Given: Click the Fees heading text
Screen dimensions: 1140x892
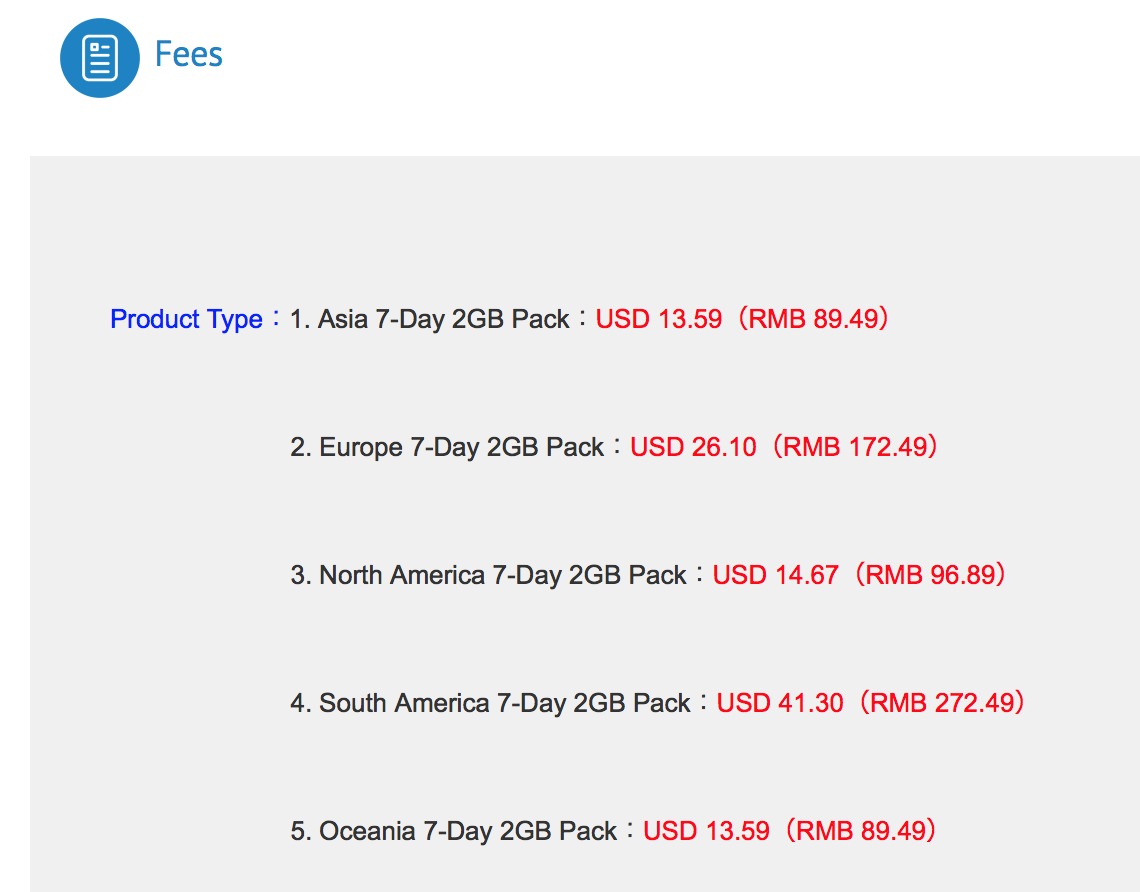Looking at the screenshot, I should 188,54.
